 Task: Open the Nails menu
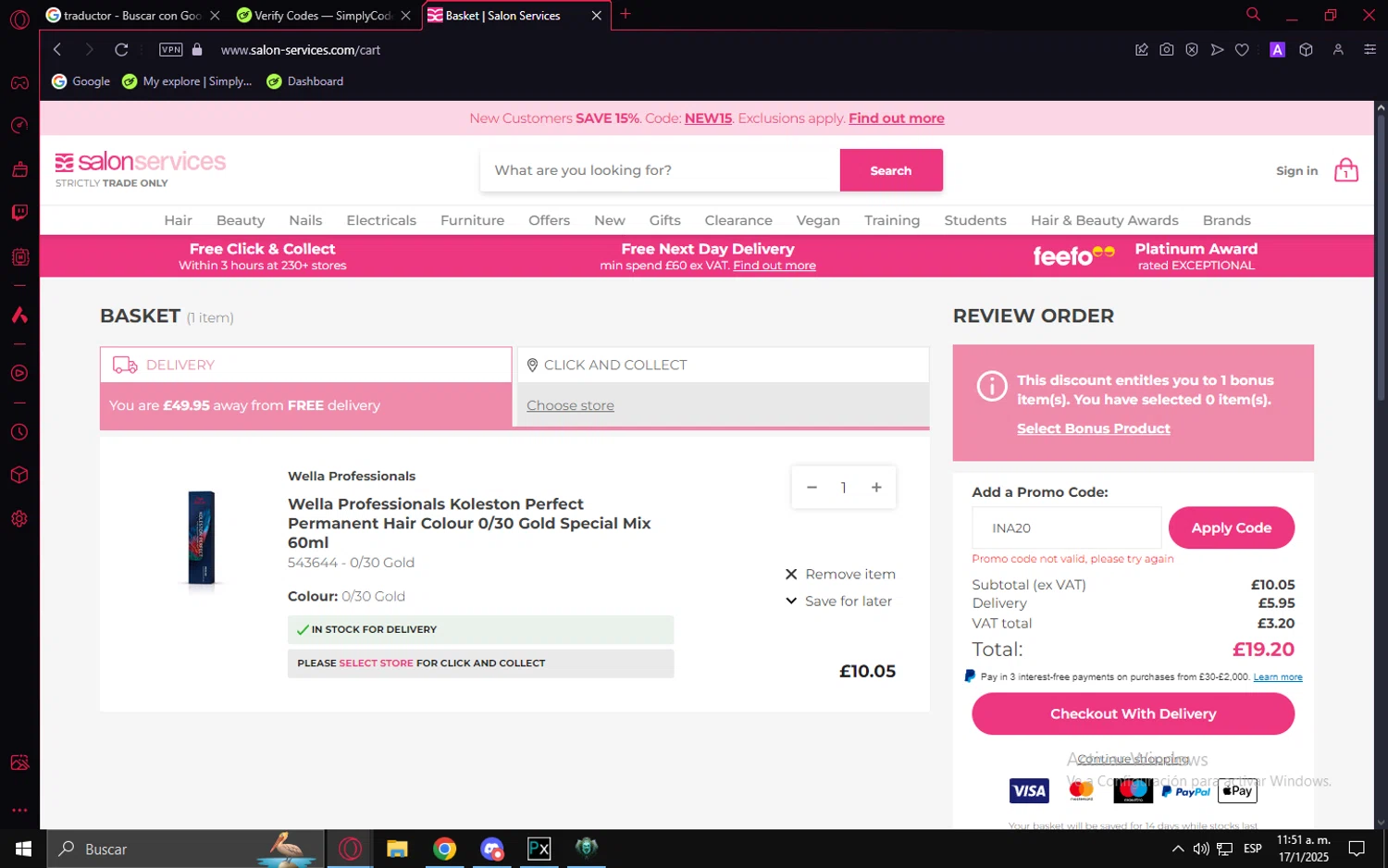point(305,220)
